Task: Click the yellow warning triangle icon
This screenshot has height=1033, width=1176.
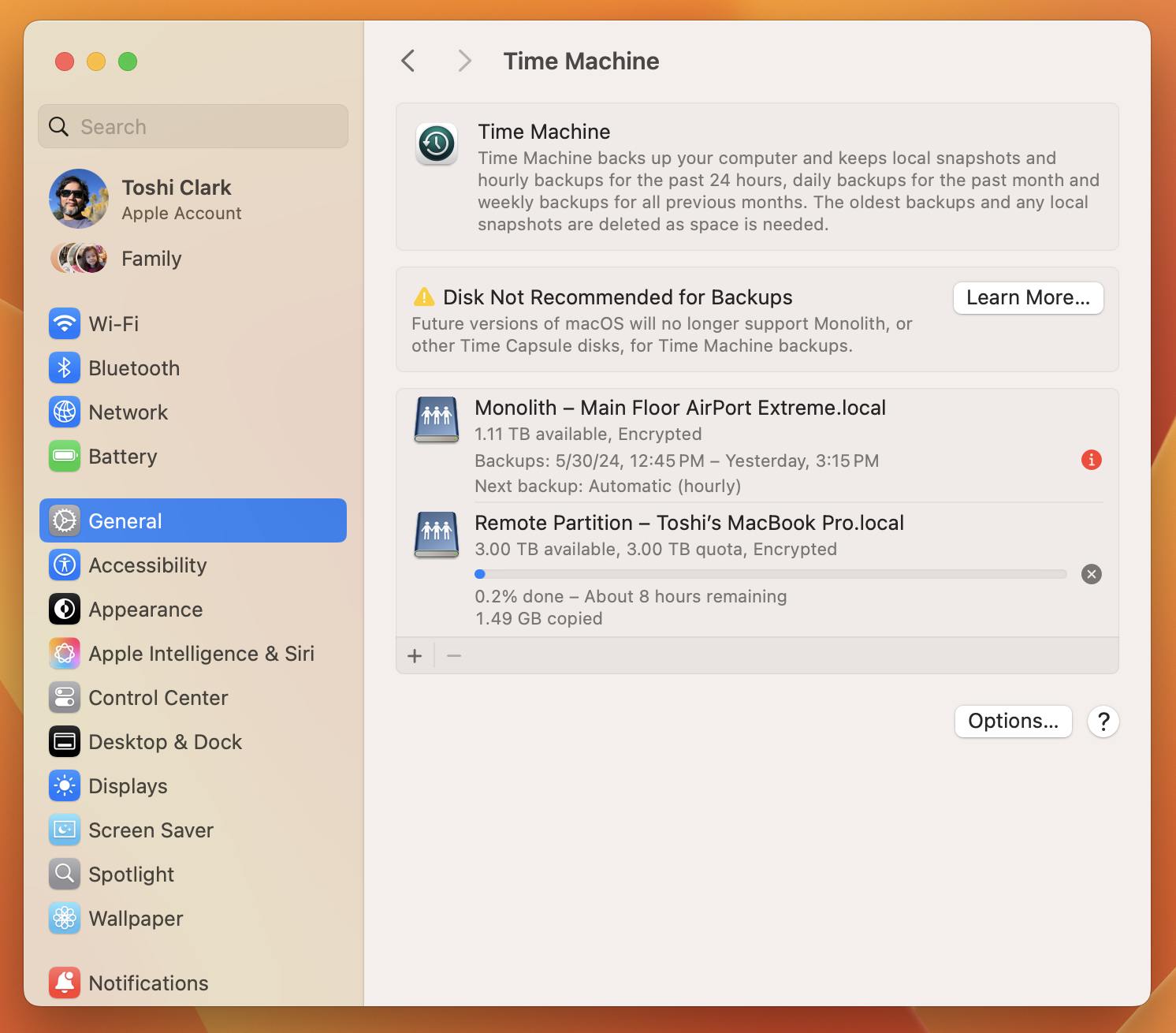Action: (424, 297)
